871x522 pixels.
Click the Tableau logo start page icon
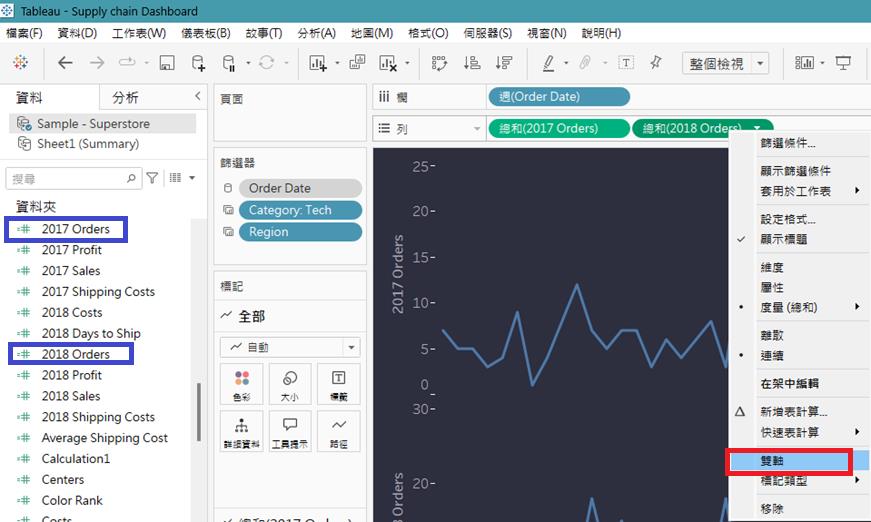coord(20,63)
